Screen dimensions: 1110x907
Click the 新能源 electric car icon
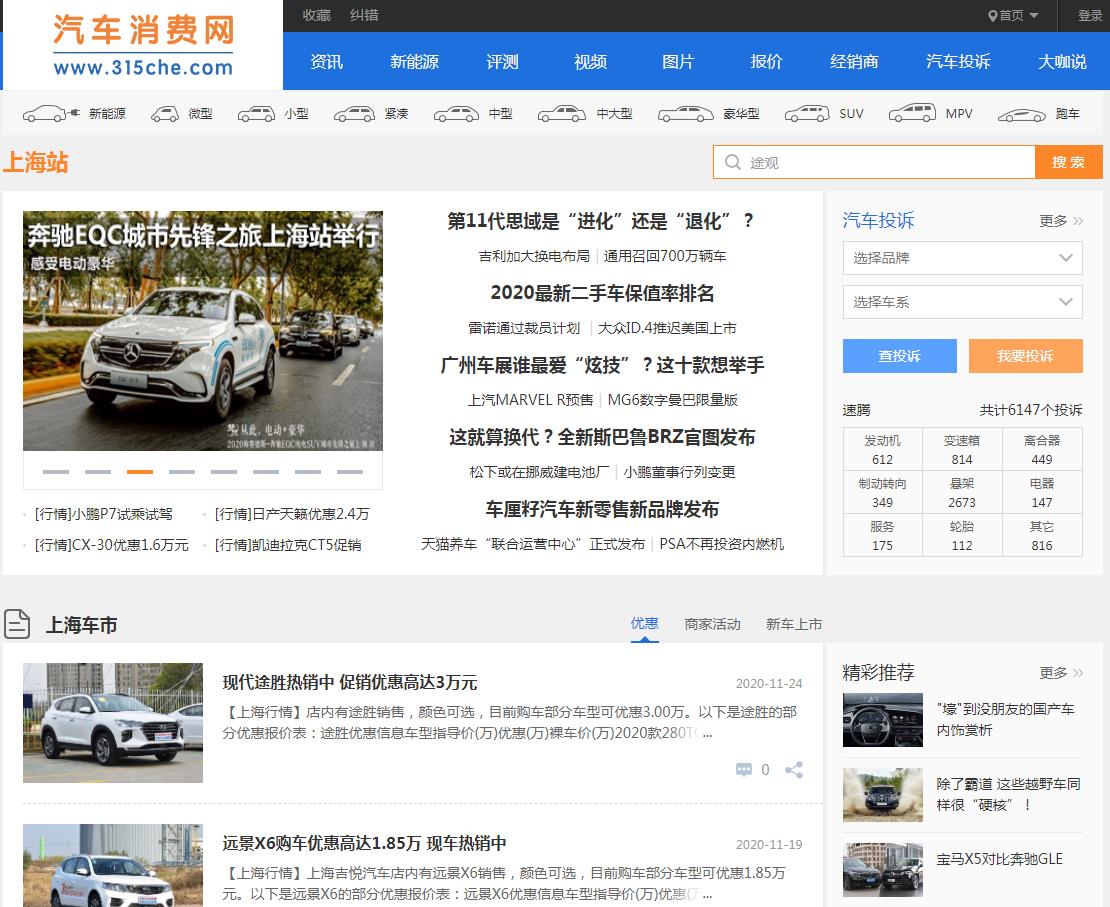point(51,113)
